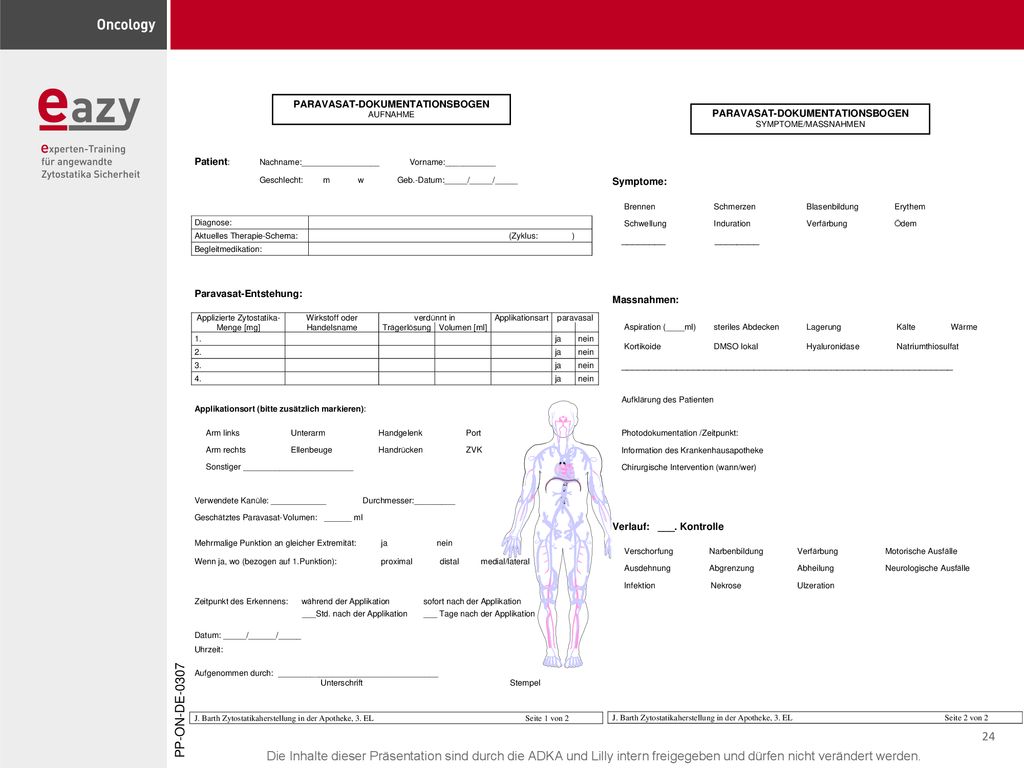Select the Schmerzen symptom
Image resolution: width=1024 pixels, height=768 pixels.
click(x=735, y=207)
